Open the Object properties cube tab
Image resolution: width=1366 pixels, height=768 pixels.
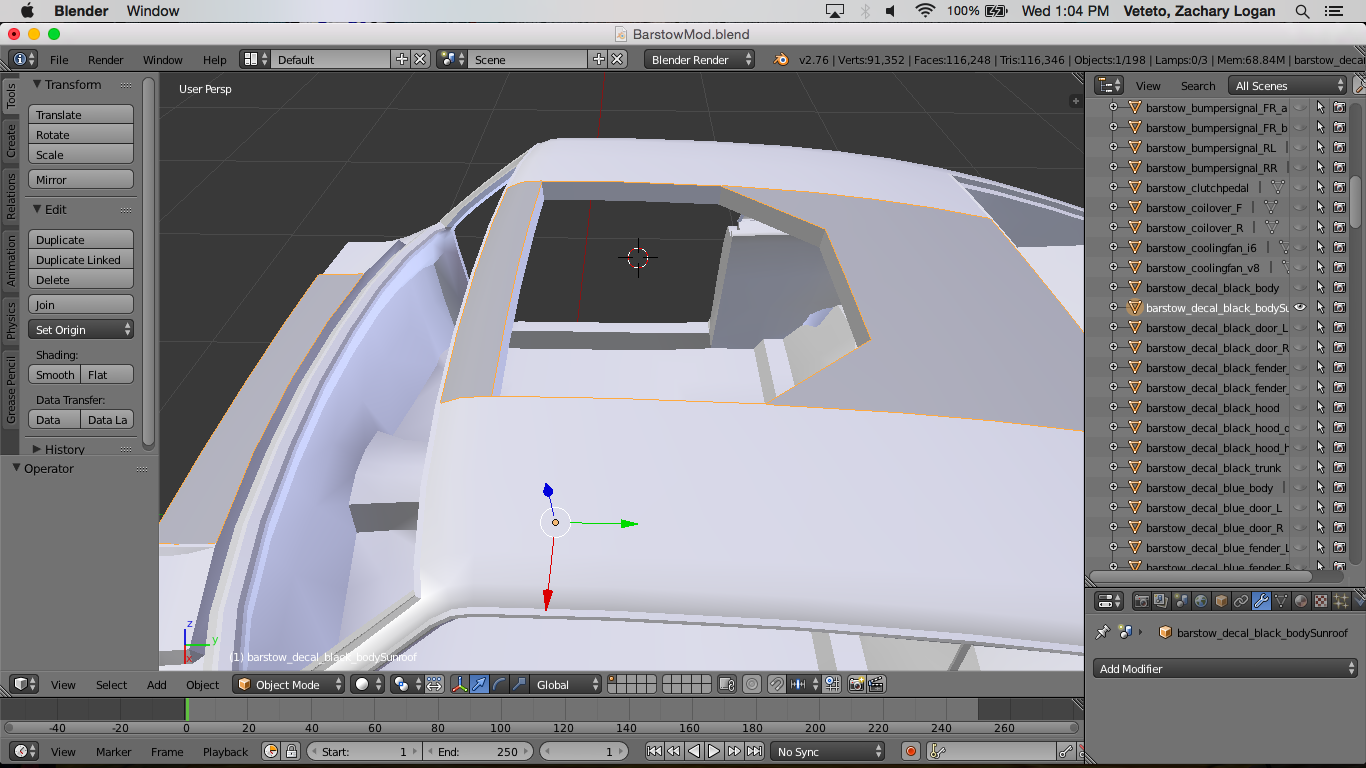[x=1221, y=601]
